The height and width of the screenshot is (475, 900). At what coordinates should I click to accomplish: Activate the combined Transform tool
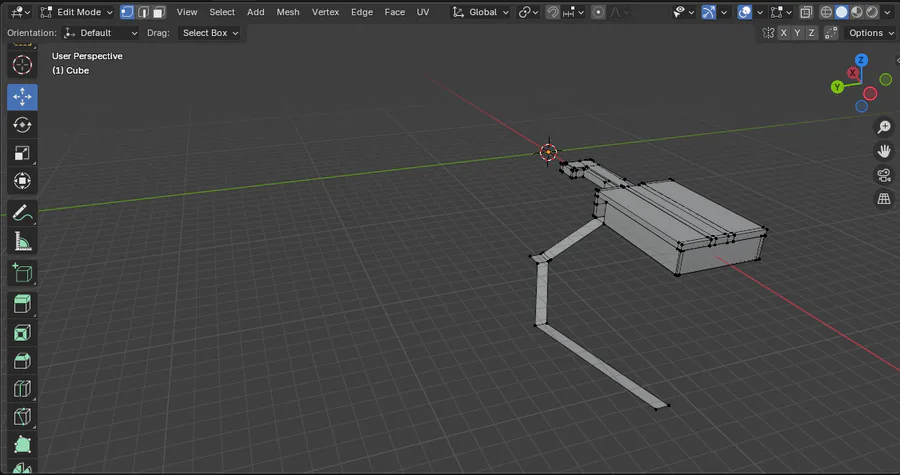pos(22,181)
